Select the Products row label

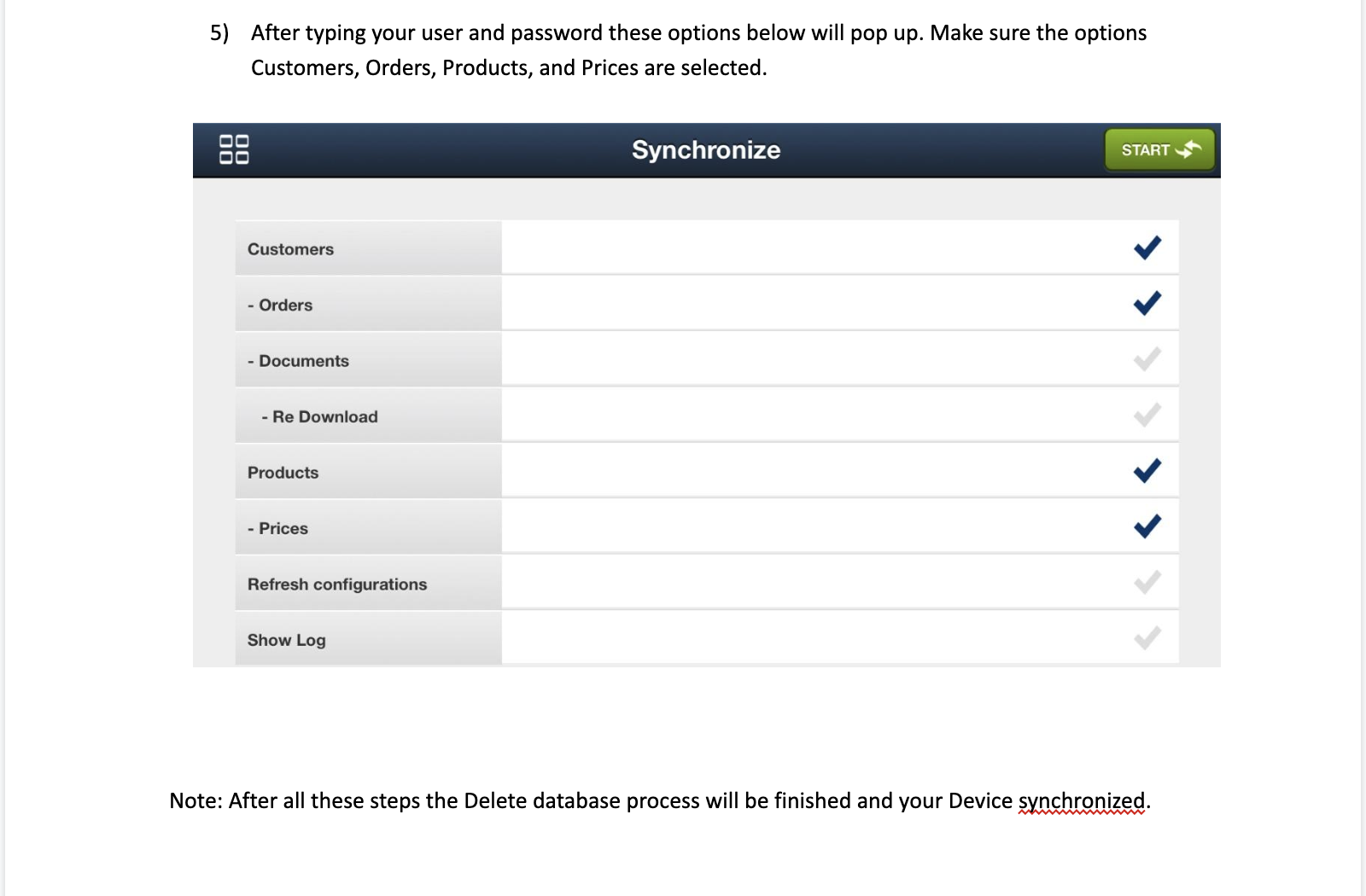283,473
